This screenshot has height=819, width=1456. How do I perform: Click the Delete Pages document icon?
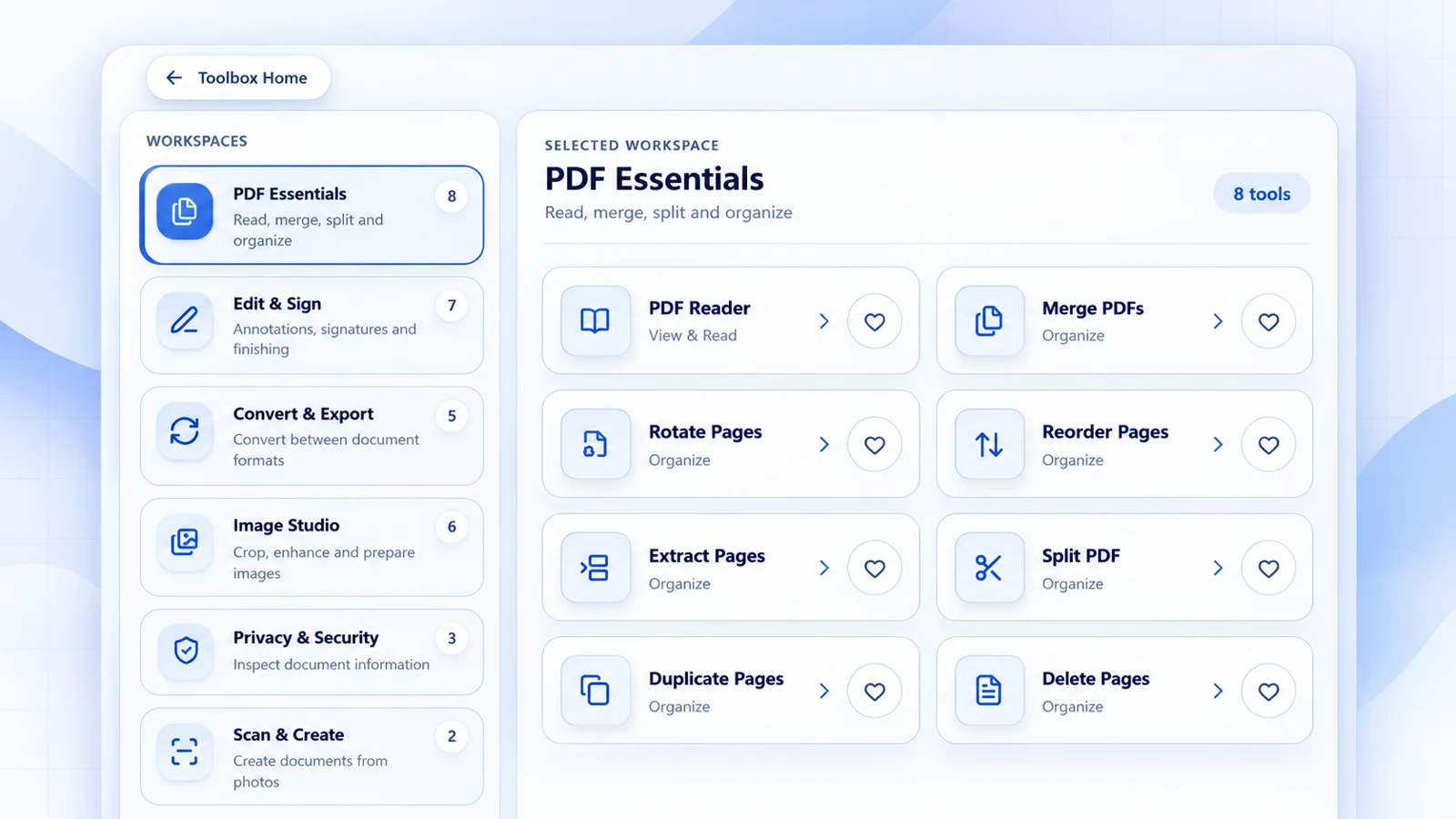(x=989, y=691)
